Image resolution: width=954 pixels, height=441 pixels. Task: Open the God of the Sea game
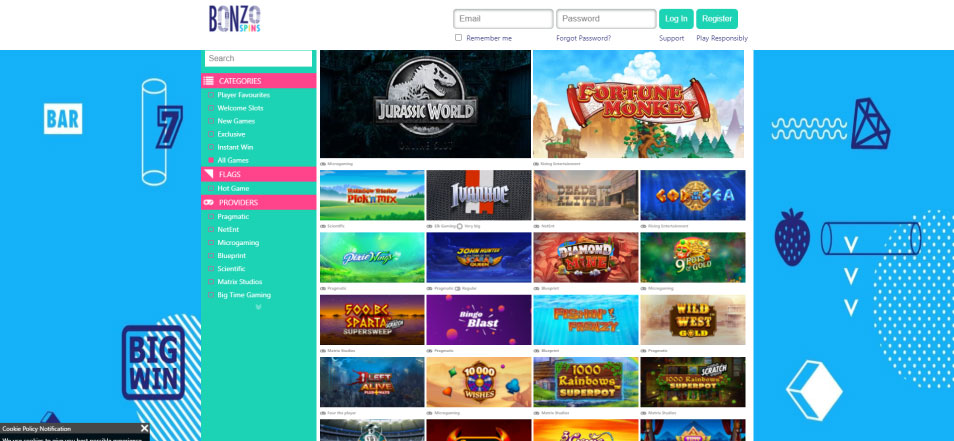[x=693, y=195]
